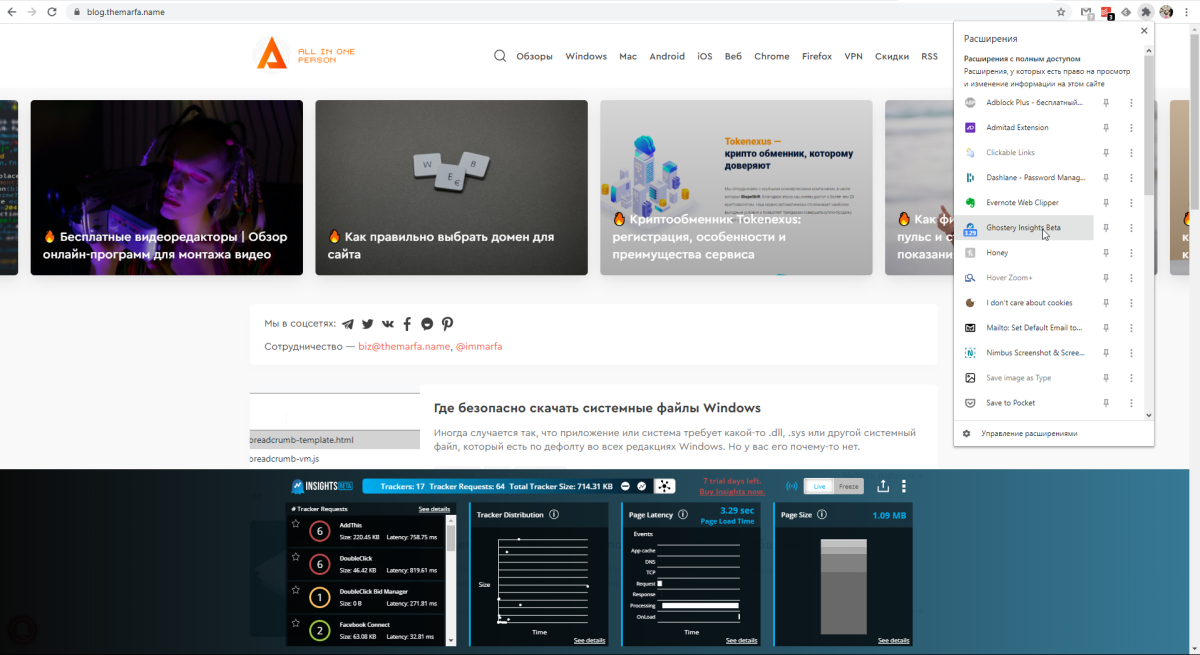
Task: Open more options for Admitad Extension
Action: coord(1131,128)
